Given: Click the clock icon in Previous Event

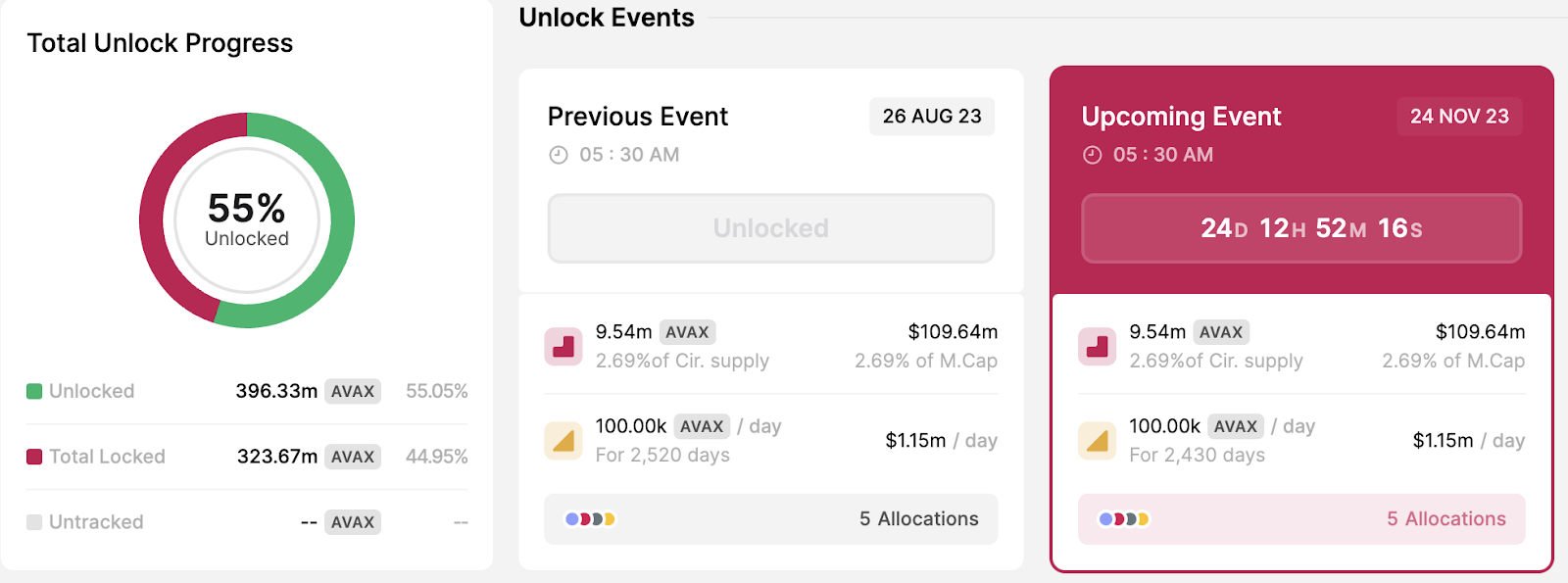Looking at the screenshot, I should coord(559,155).
